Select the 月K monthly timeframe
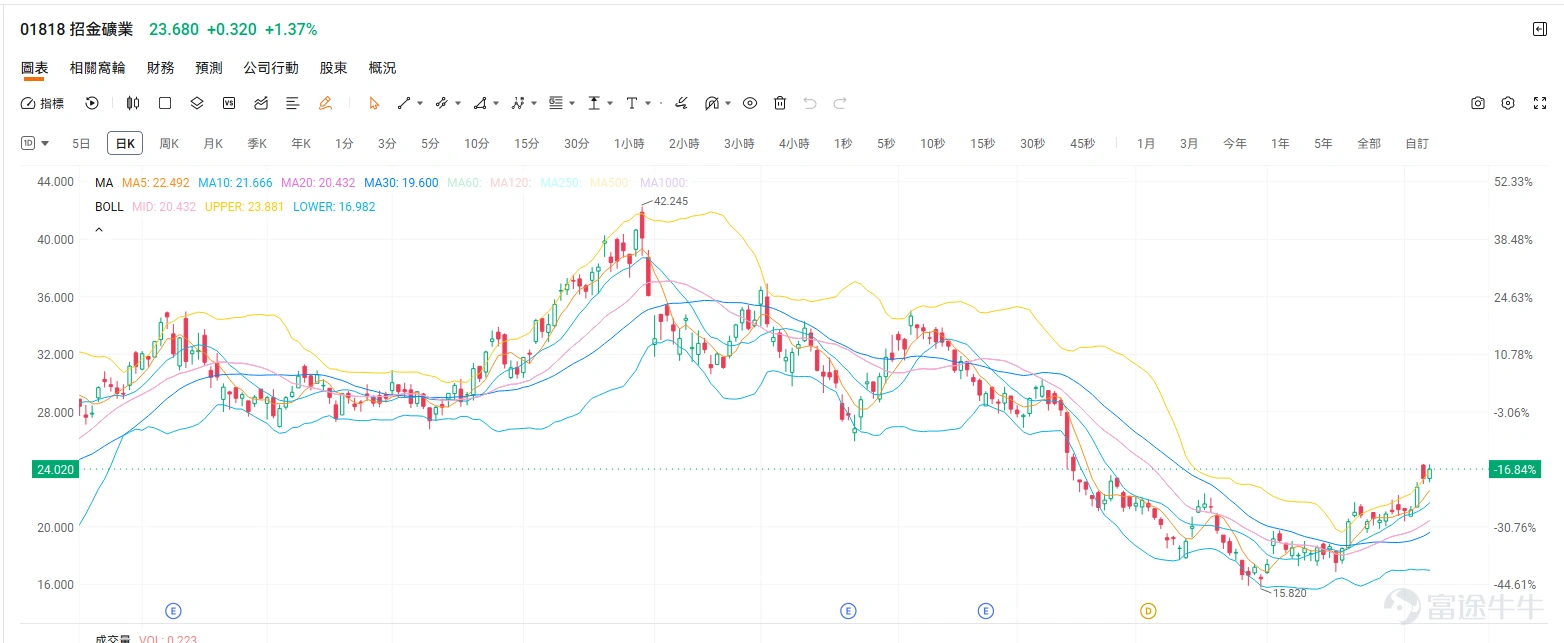The height and width of the screenshot is (643, 1564). [x=213, y=143]
